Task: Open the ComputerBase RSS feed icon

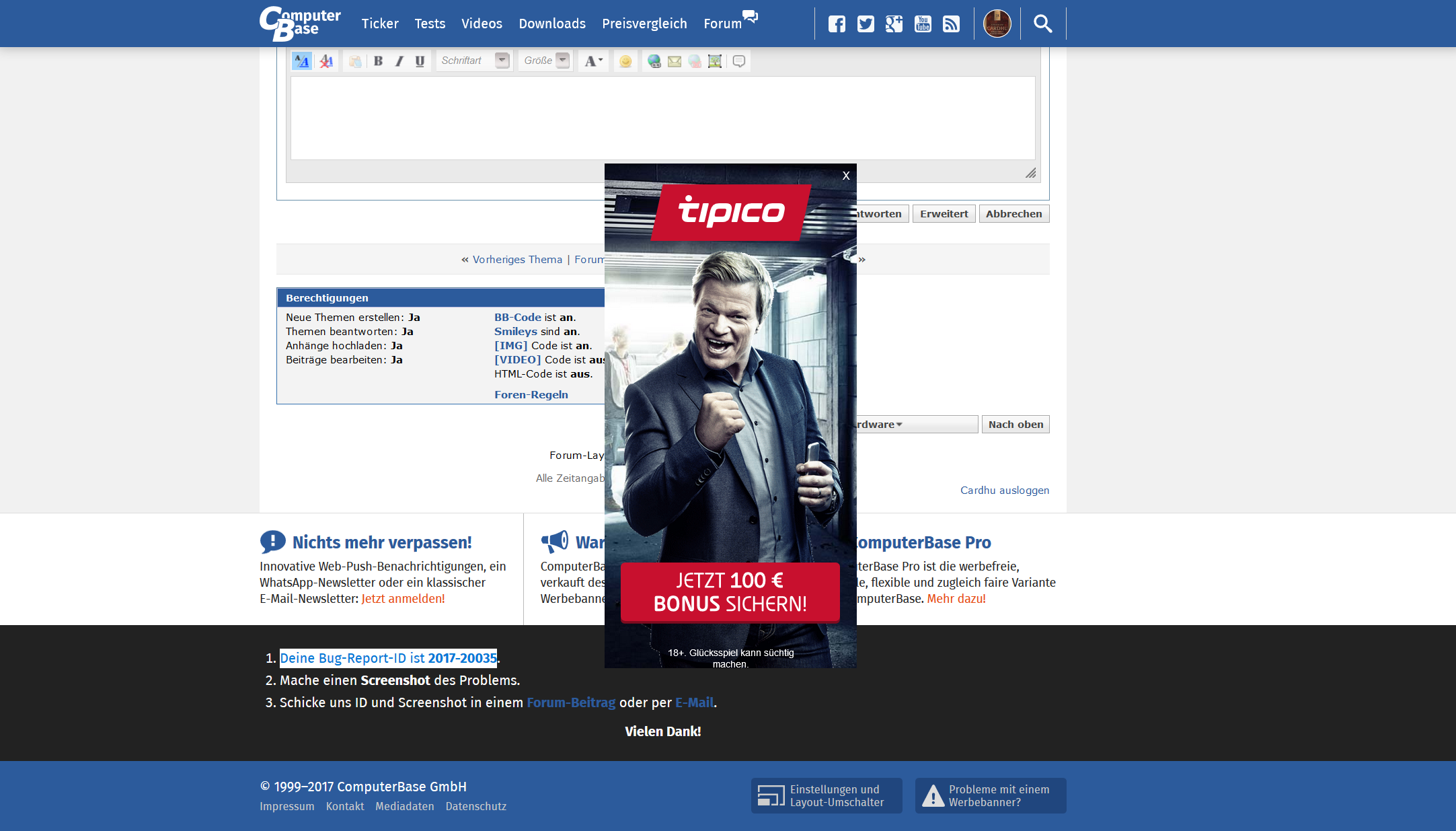Action: pyautogui.click(x=951, y=24)
